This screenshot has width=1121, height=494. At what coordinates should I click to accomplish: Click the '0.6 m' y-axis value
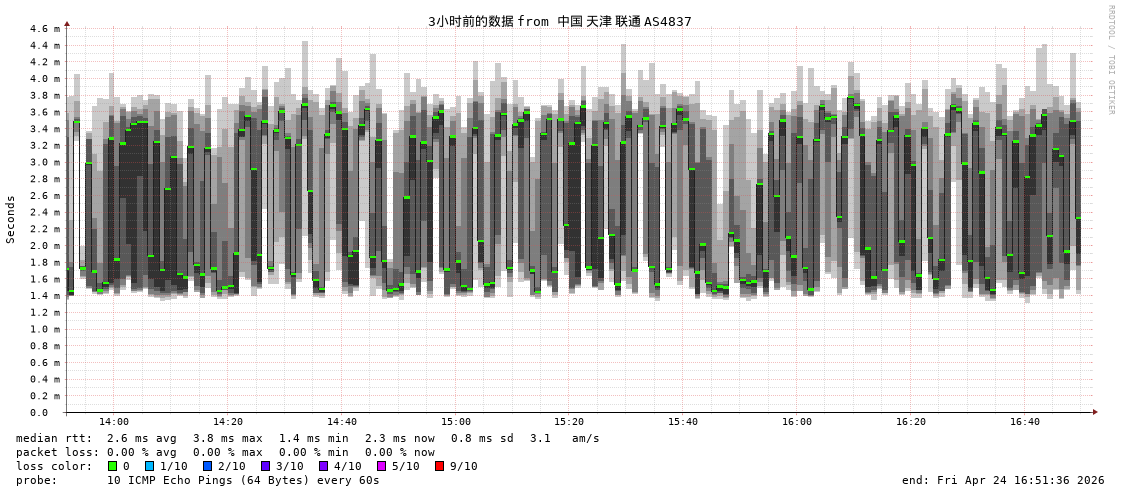(45, 362)
